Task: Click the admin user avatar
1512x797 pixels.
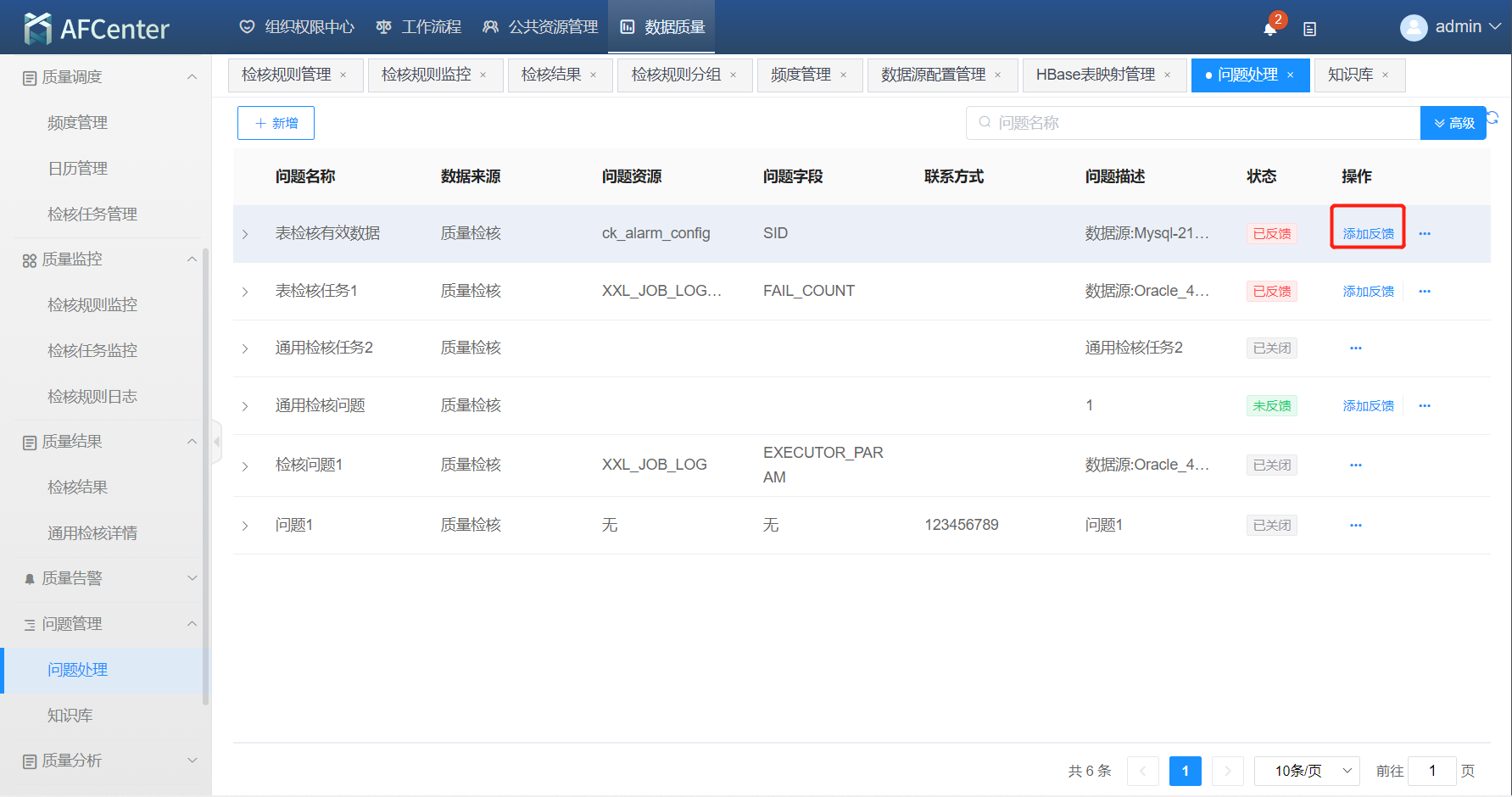Action: tap(1413, 28)
